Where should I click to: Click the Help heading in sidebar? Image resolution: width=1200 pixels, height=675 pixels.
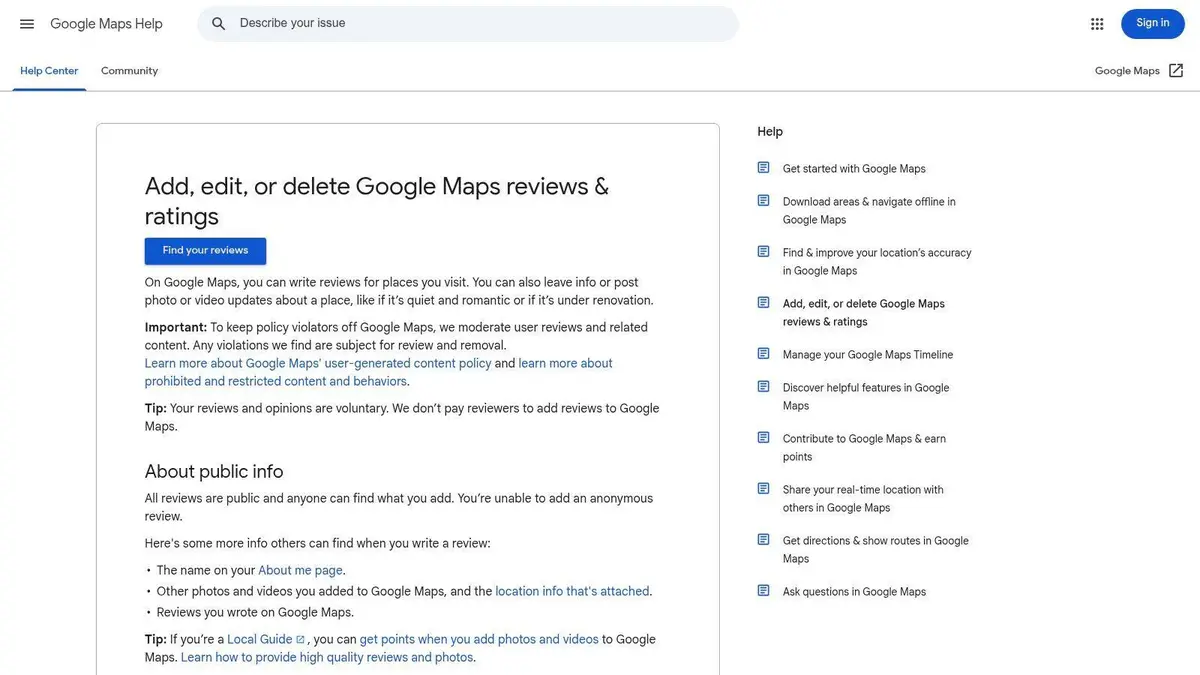(x=770, y=132)
